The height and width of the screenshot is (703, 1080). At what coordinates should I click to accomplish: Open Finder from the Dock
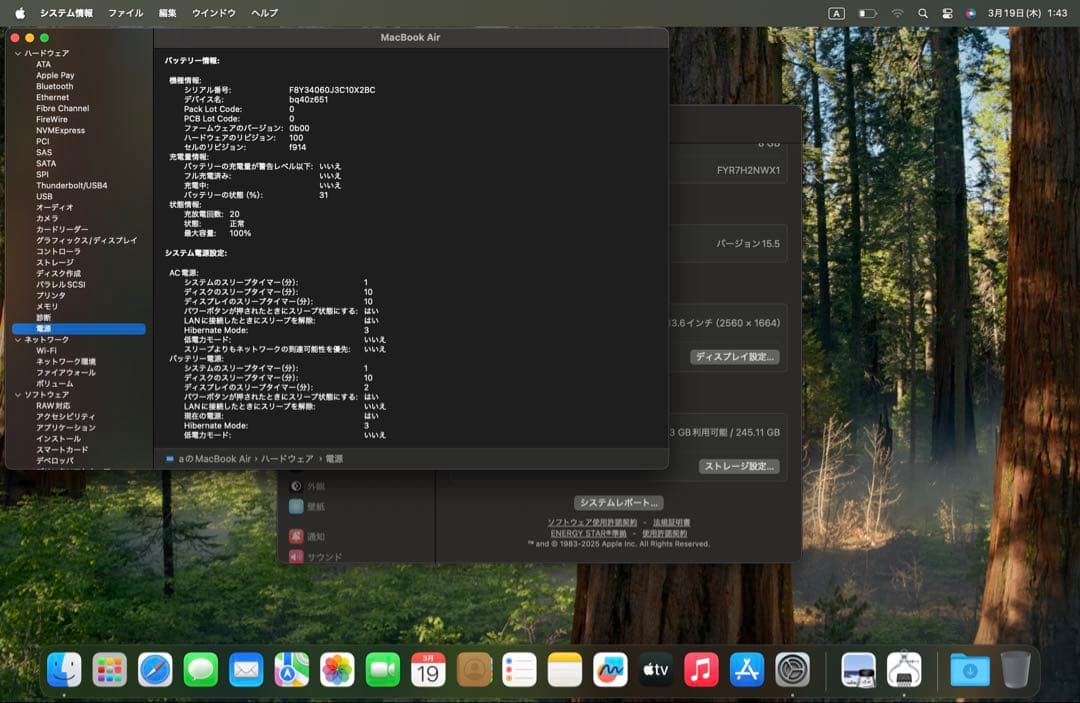(64, 669)
